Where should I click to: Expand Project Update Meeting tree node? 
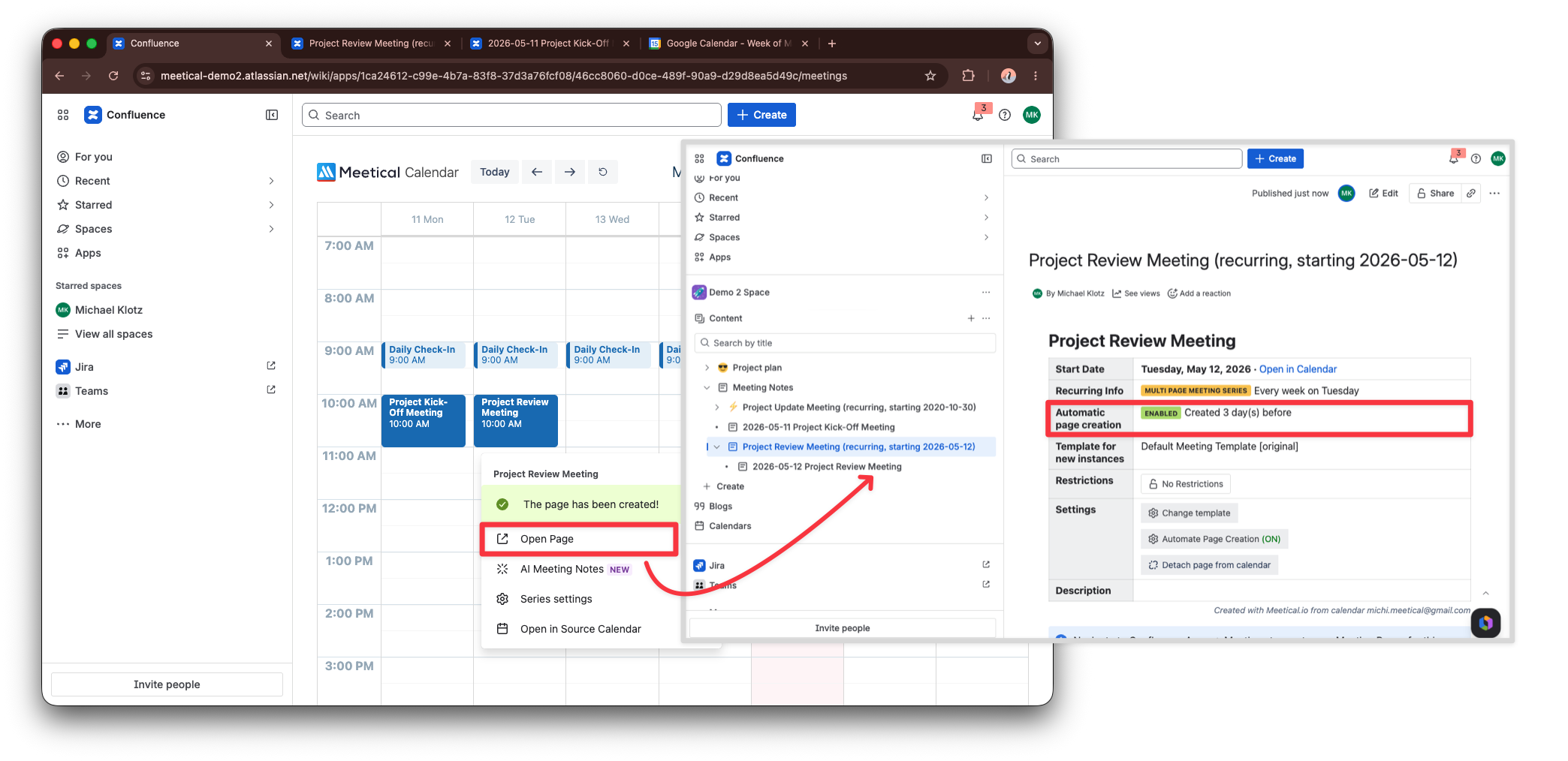(x=716, y=408)
